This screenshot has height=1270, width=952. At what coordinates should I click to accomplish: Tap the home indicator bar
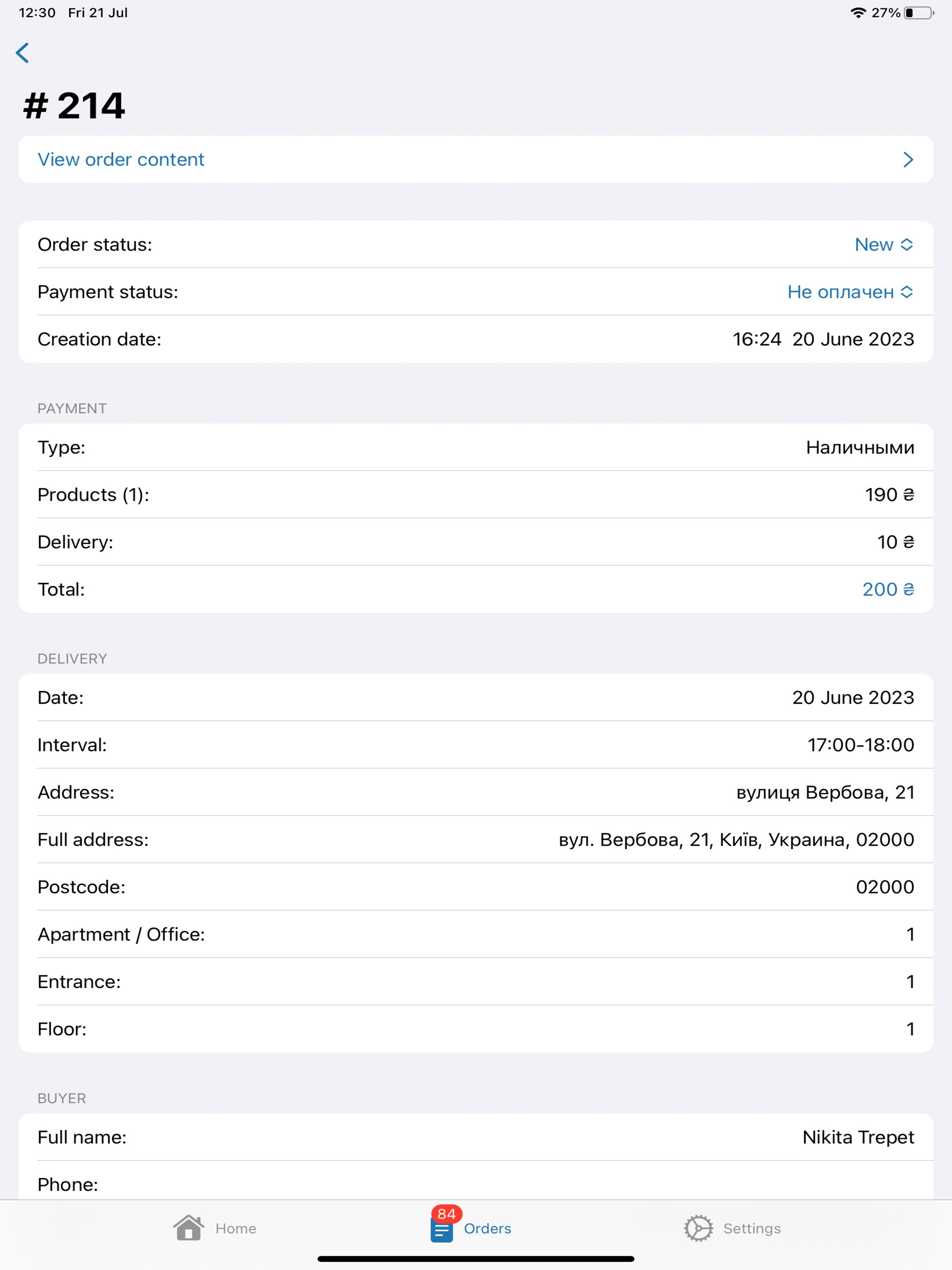[476, 1258]
